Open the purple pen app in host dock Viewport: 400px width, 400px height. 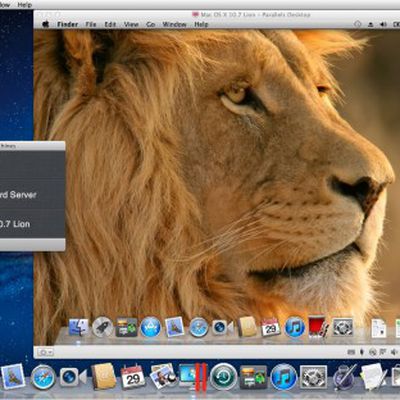[x=344, y=377]
